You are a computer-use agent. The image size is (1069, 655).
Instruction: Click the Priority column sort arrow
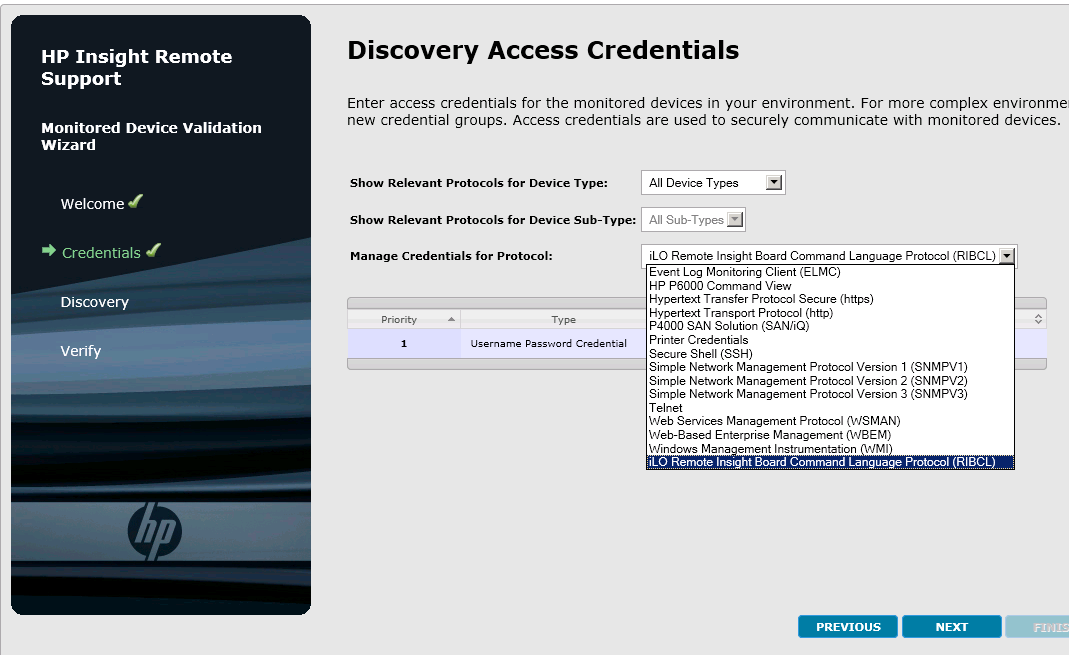point(452,320)
